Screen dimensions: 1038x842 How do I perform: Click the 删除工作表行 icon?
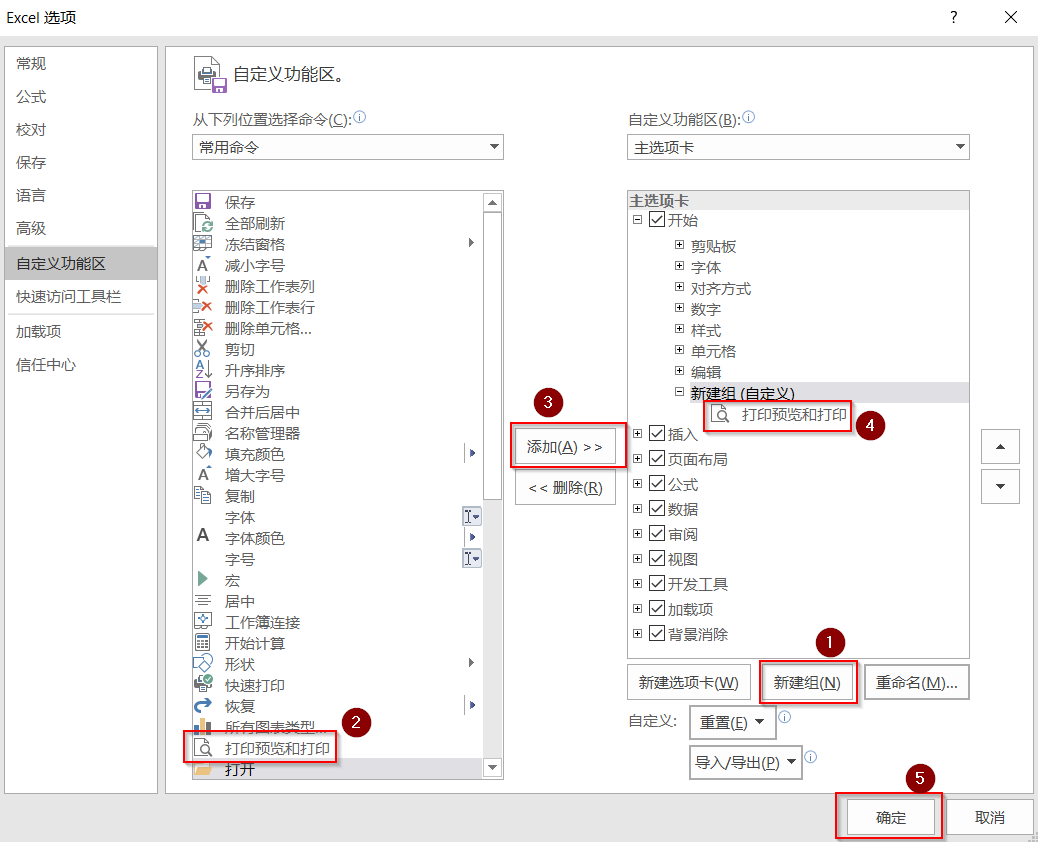(x=203, y=306)
